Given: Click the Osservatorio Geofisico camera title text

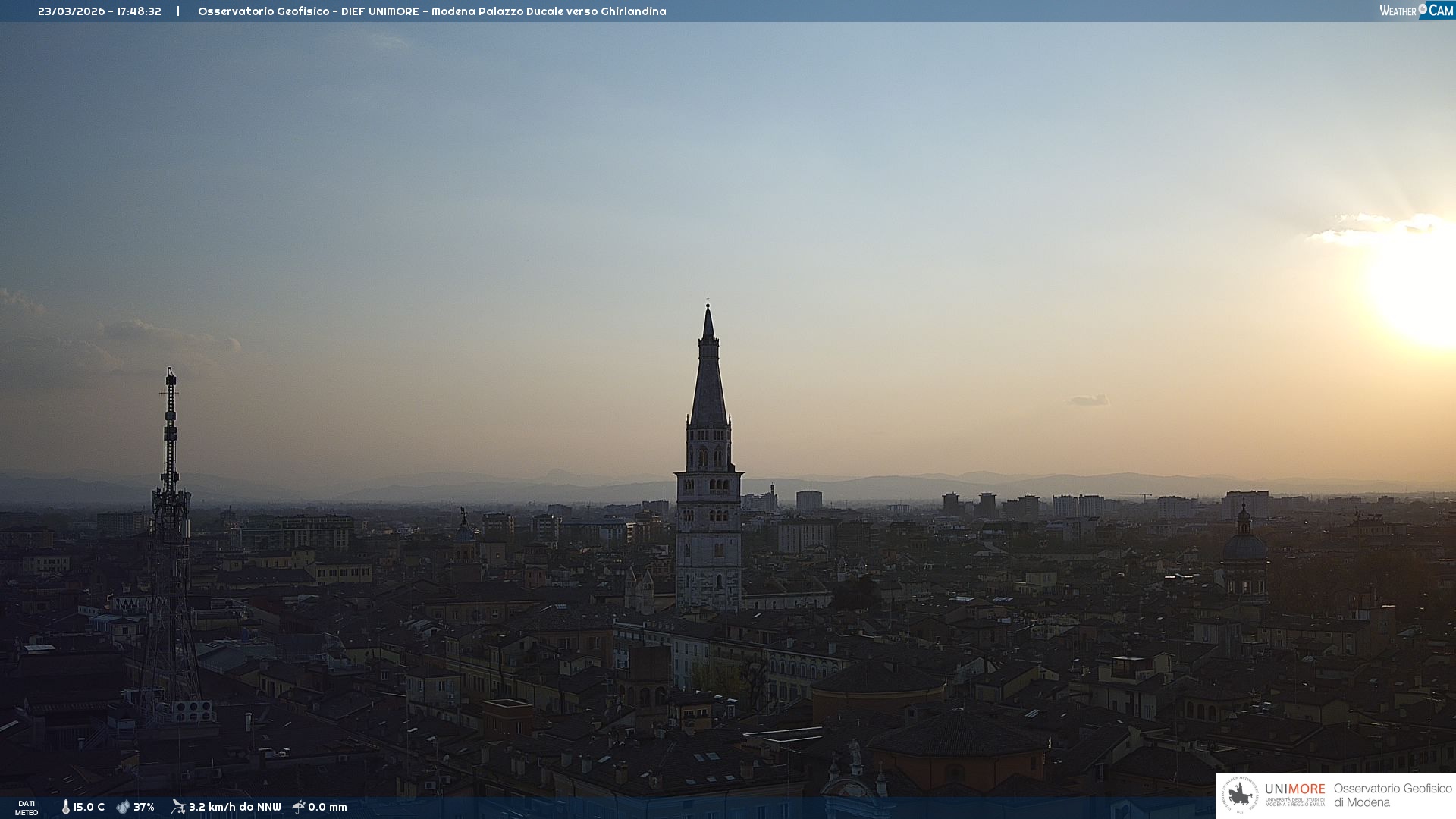Looking at the screenshot, I should [431, 11].
